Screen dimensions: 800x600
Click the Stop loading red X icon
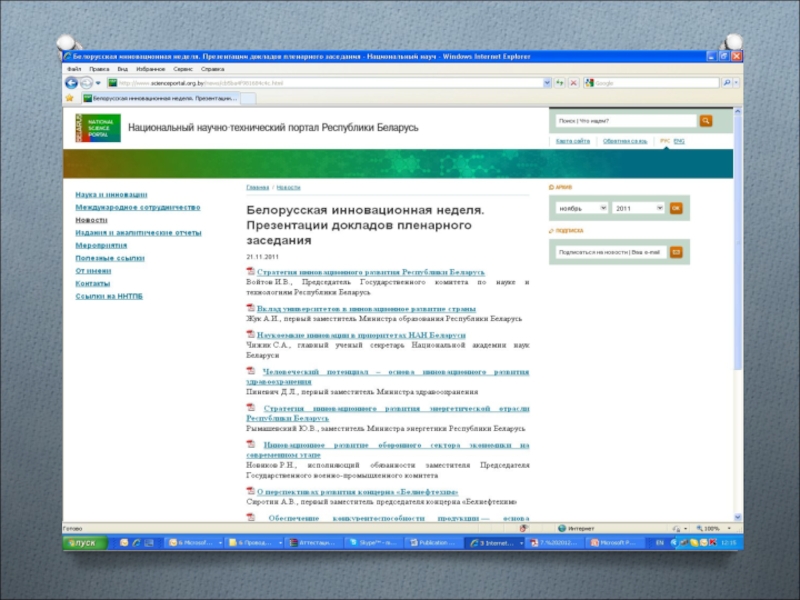[x=573, y=83]
